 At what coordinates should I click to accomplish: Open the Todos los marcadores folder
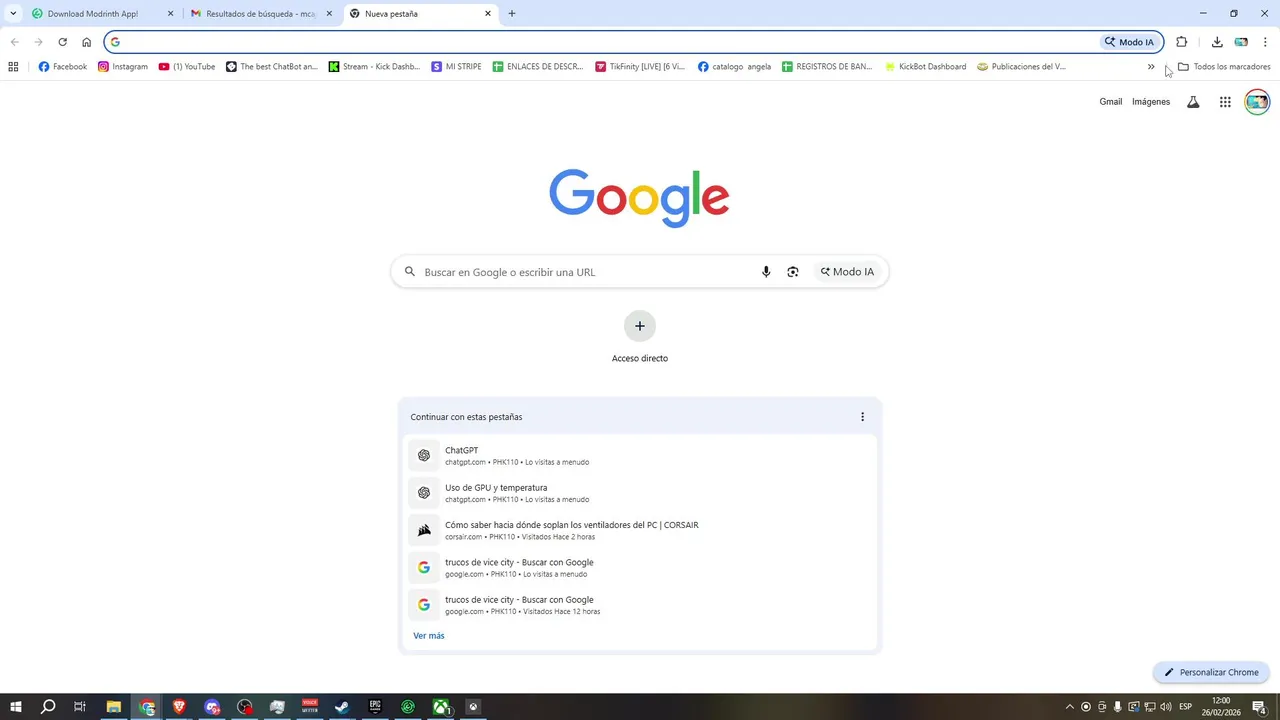coord(1224,67)
